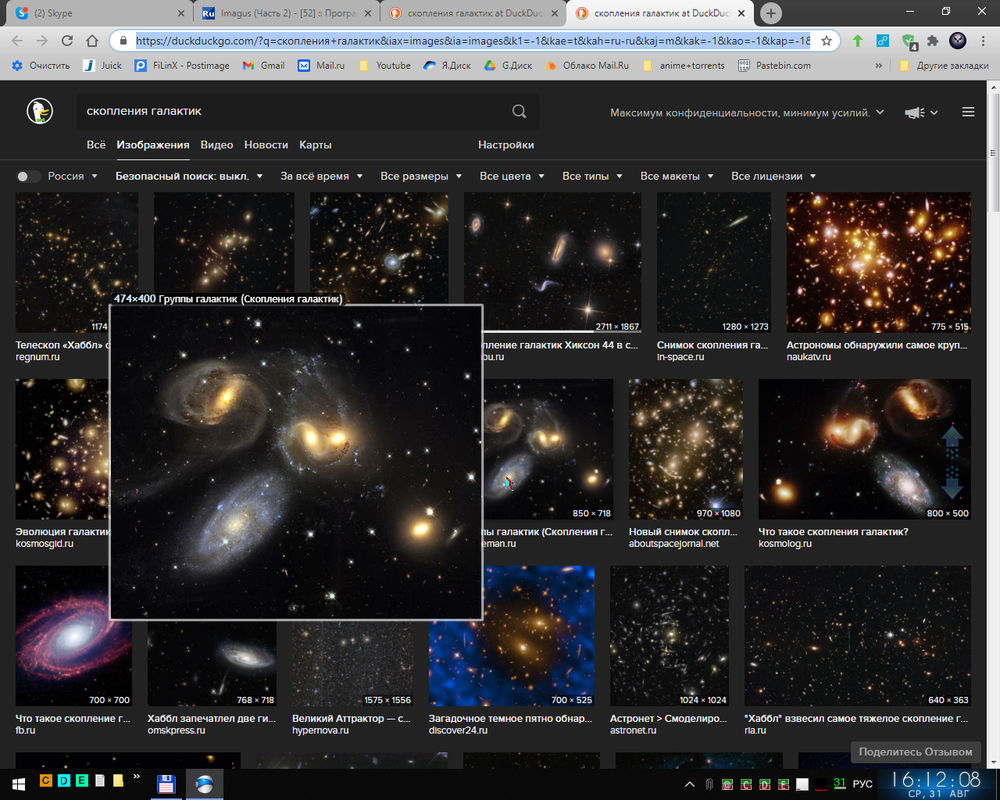Click the taskbar clock
The image size is (1000, 800).
pyautogui.click(x=936, y=784)
